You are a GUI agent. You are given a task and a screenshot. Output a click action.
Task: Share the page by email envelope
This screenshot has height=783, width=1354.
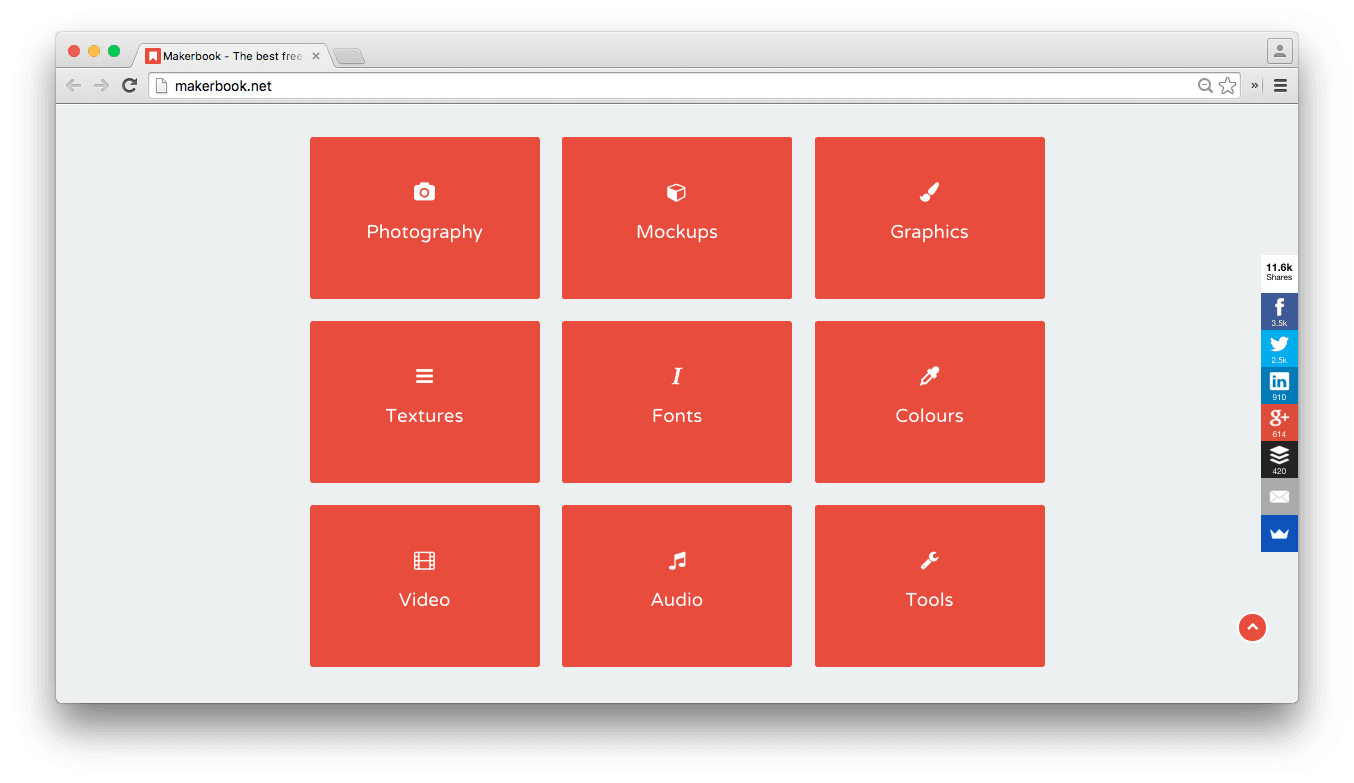click(1279, 496)
